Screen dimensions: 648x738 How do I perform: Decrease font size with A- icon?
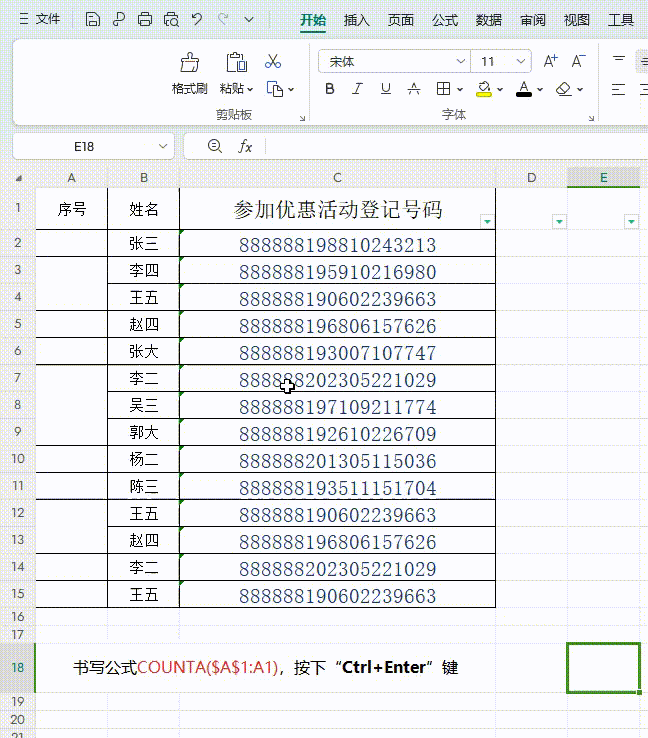point(578,61)
